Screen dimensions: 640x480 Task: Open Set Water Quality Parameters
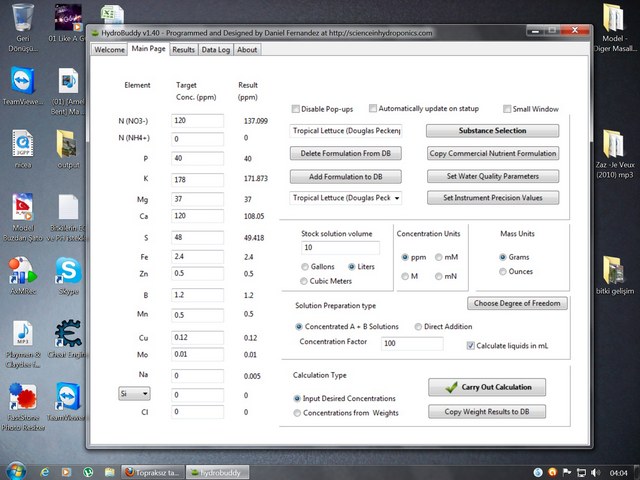click(x=493, y=176)
